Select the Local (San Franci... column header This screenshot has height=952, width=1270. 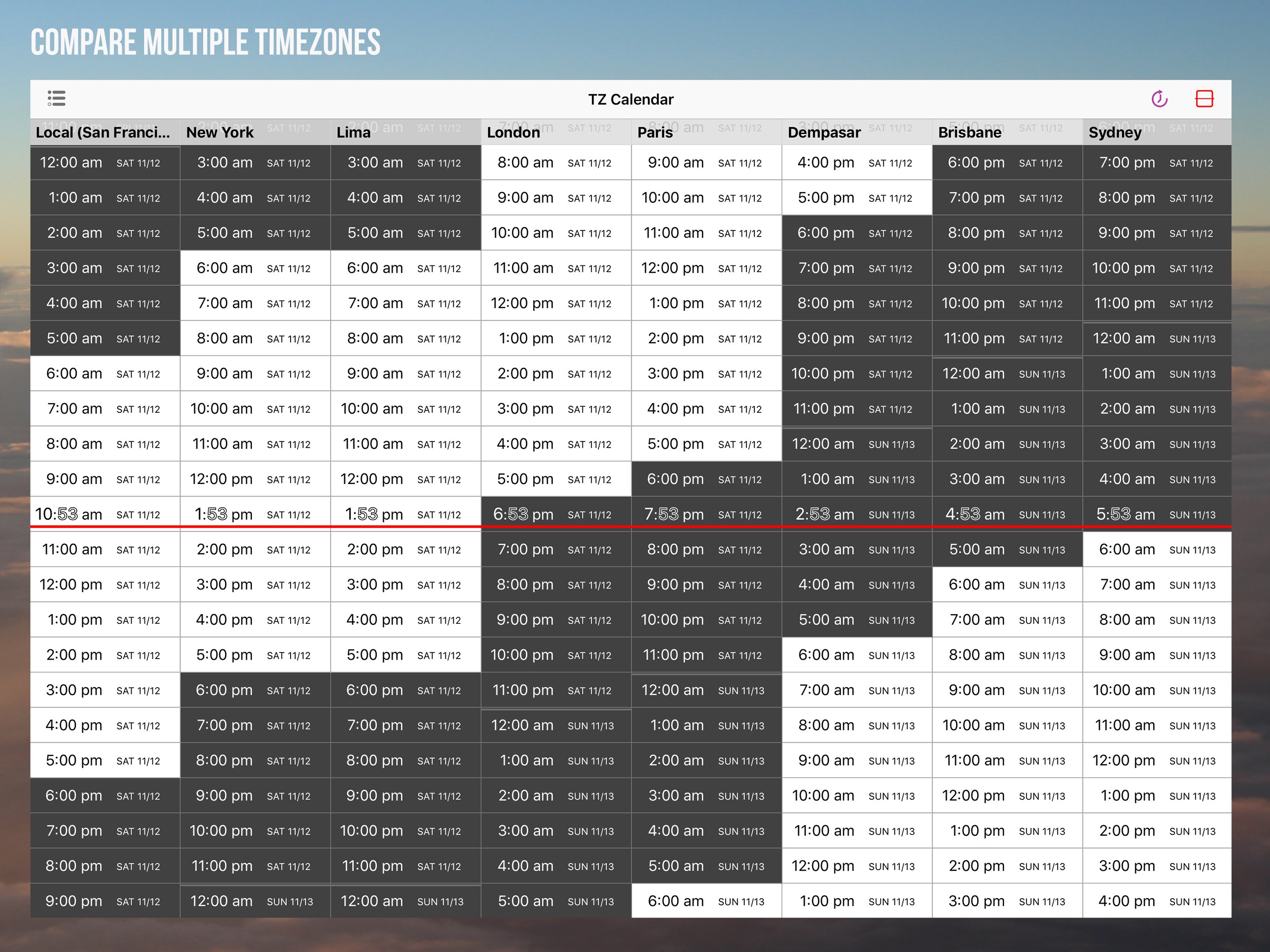[105, 132]
